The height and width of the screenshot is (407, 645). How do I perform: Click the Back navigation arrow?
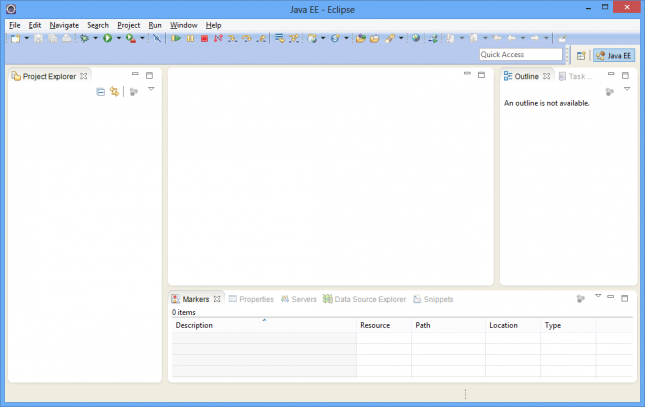pos(512,38)
